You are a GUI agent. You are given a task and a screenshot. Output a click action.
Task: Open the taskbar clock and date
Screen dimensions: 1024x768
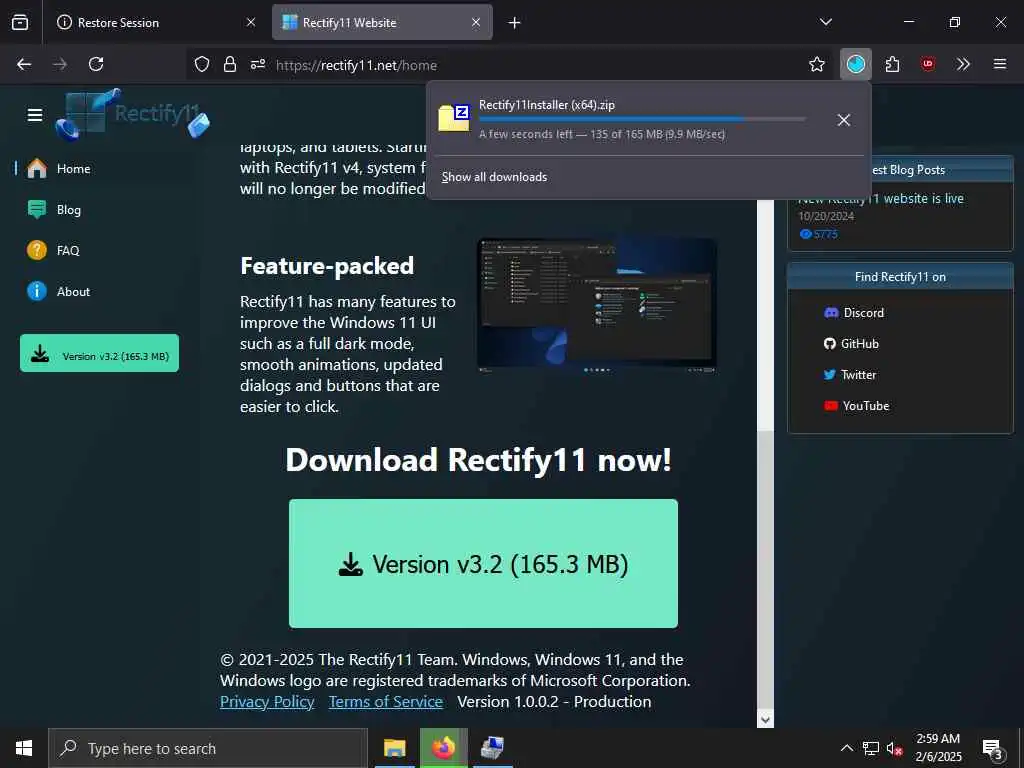coord(938,748)
